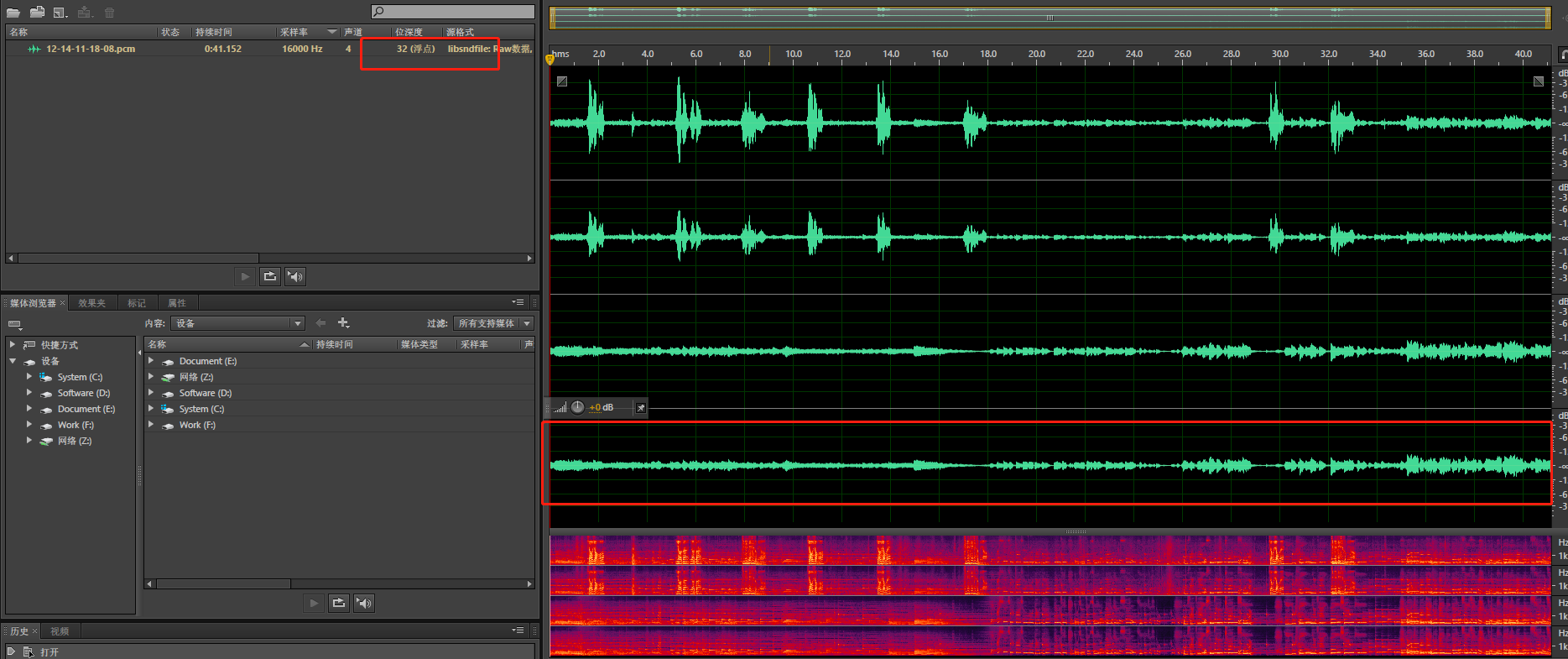Click the back arrow in Media Browser
The width and height of the screenshot is (1568, 659).
pos(320,323)
